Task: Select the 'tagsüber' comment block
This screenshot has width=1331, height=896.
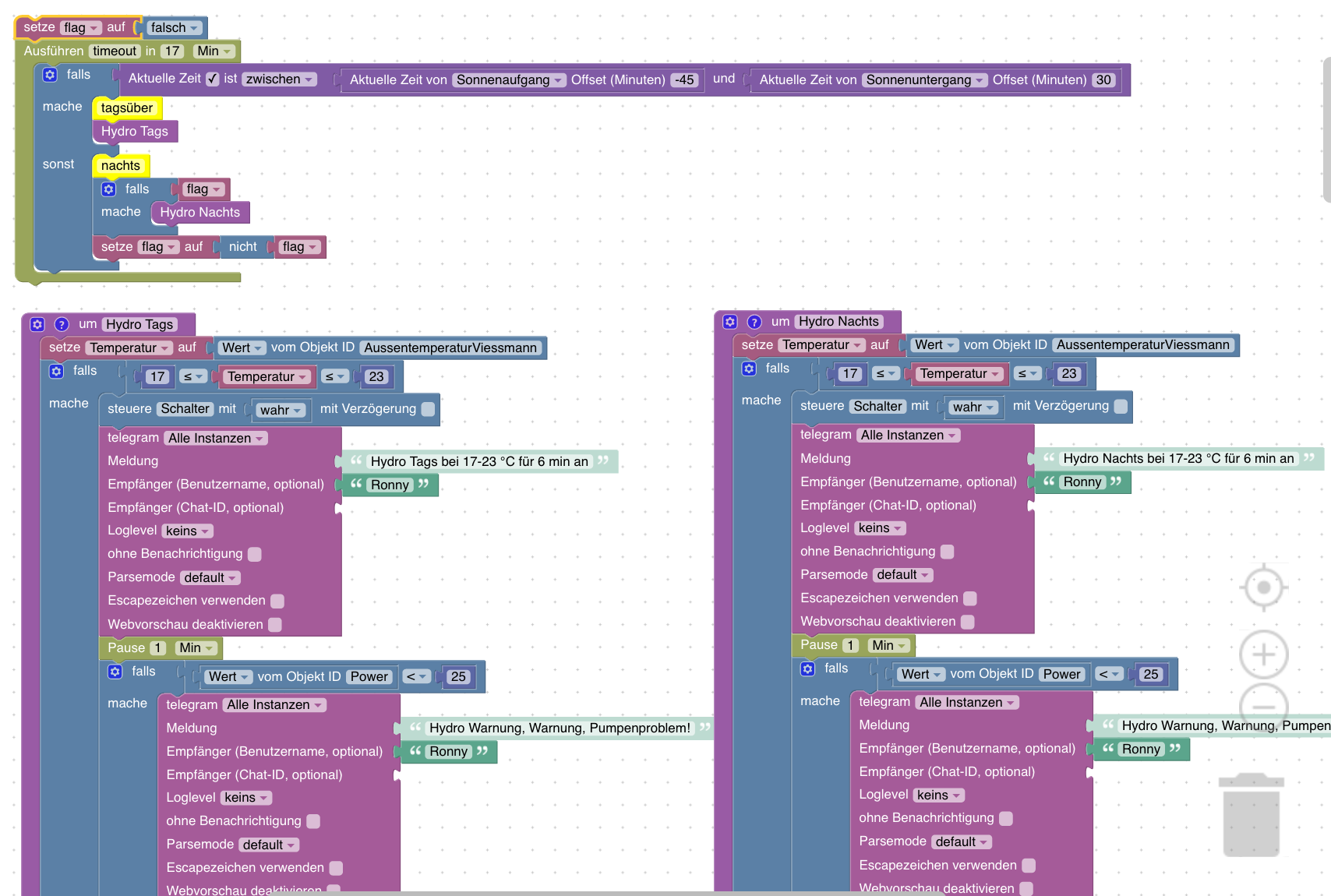Action: point(126,108)
